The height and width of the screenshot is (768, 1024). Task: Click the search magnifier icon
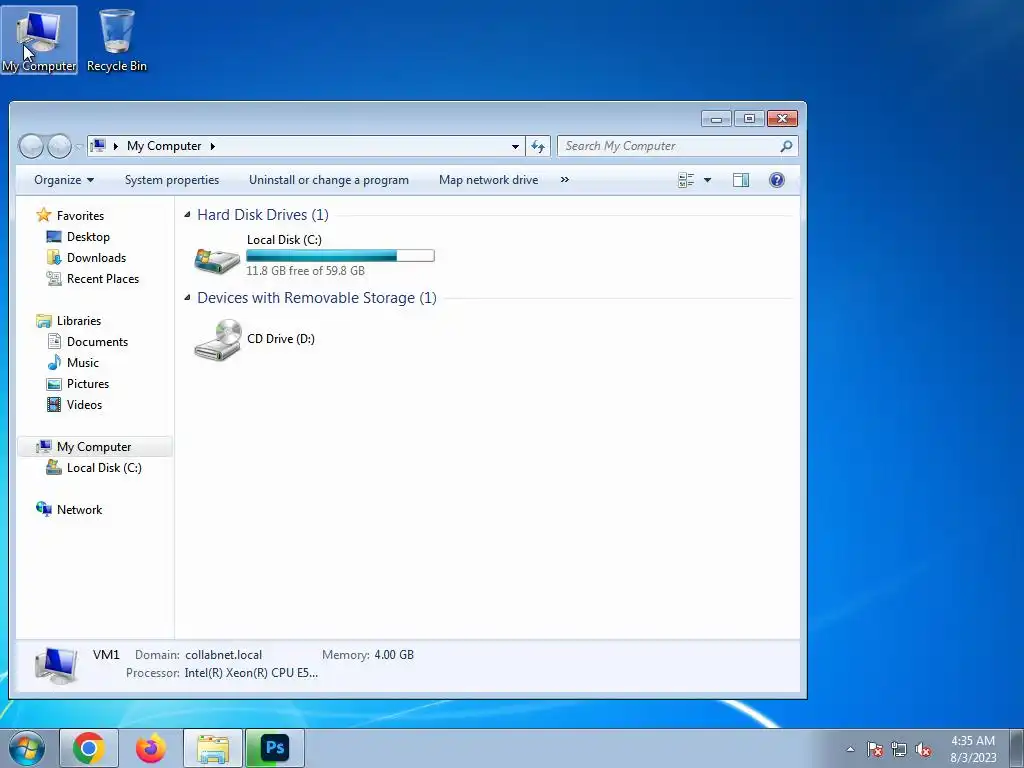pyautogui.click(x=786, y=146)
